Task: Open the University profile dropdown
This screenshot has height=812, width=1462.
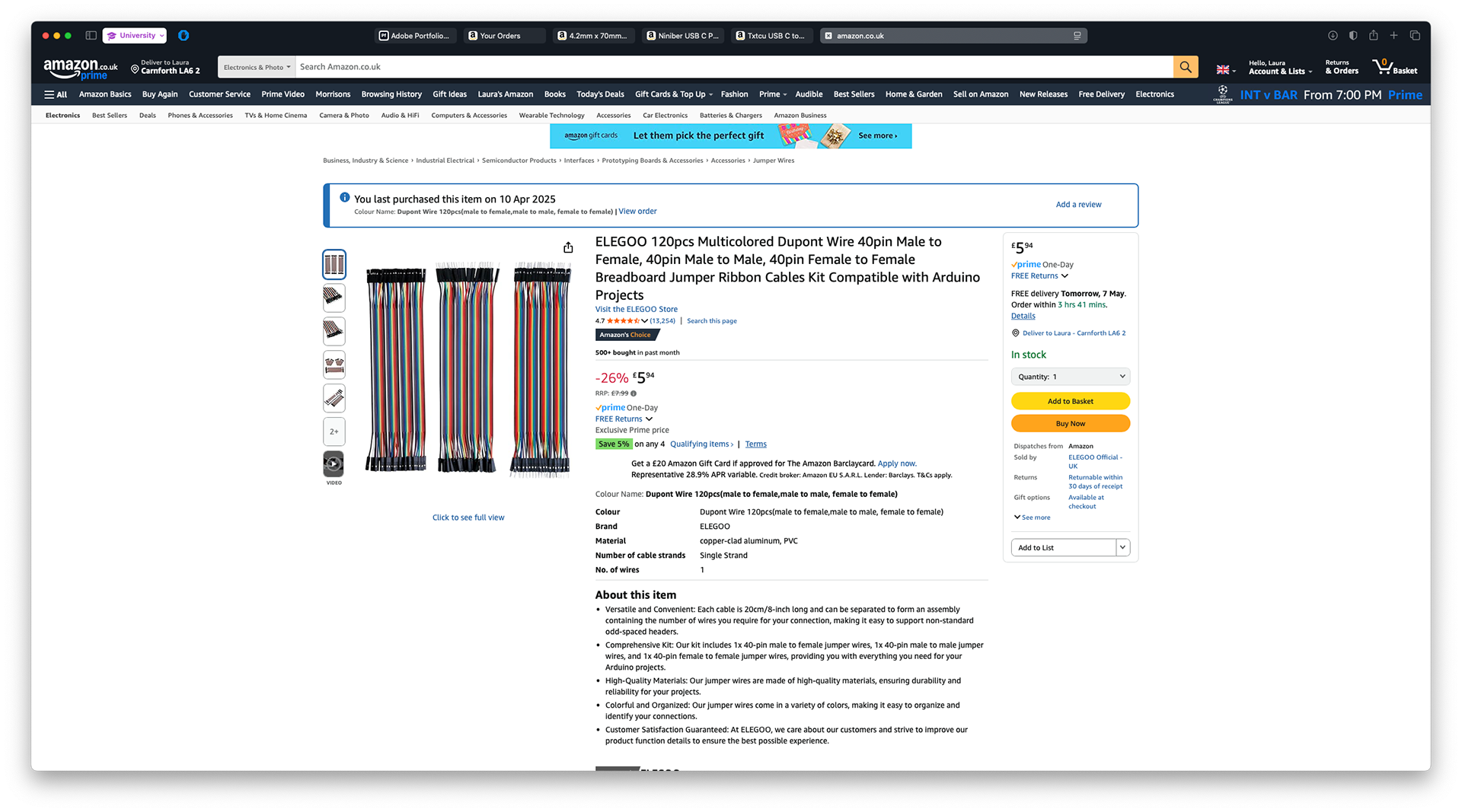Action: 135,36
